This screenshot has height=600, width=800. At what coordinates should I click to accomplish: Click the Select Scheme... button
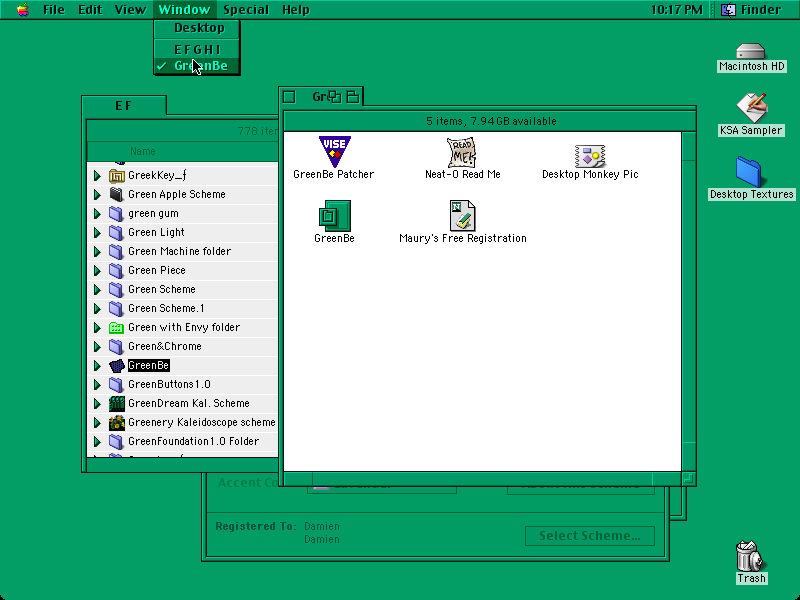tap(589, 536)
